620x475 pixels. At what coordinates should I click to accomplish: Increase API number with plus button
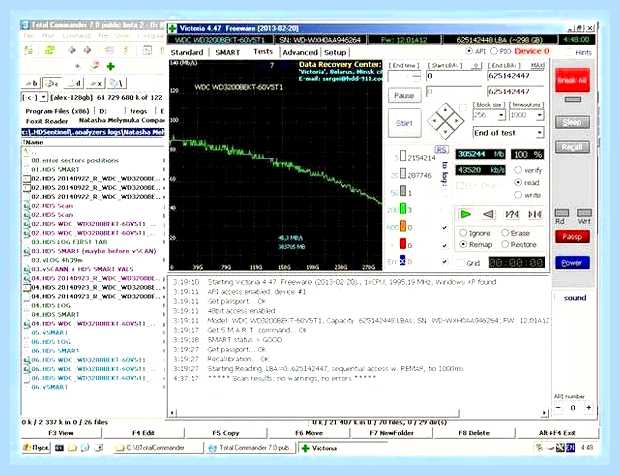(589, 407)
